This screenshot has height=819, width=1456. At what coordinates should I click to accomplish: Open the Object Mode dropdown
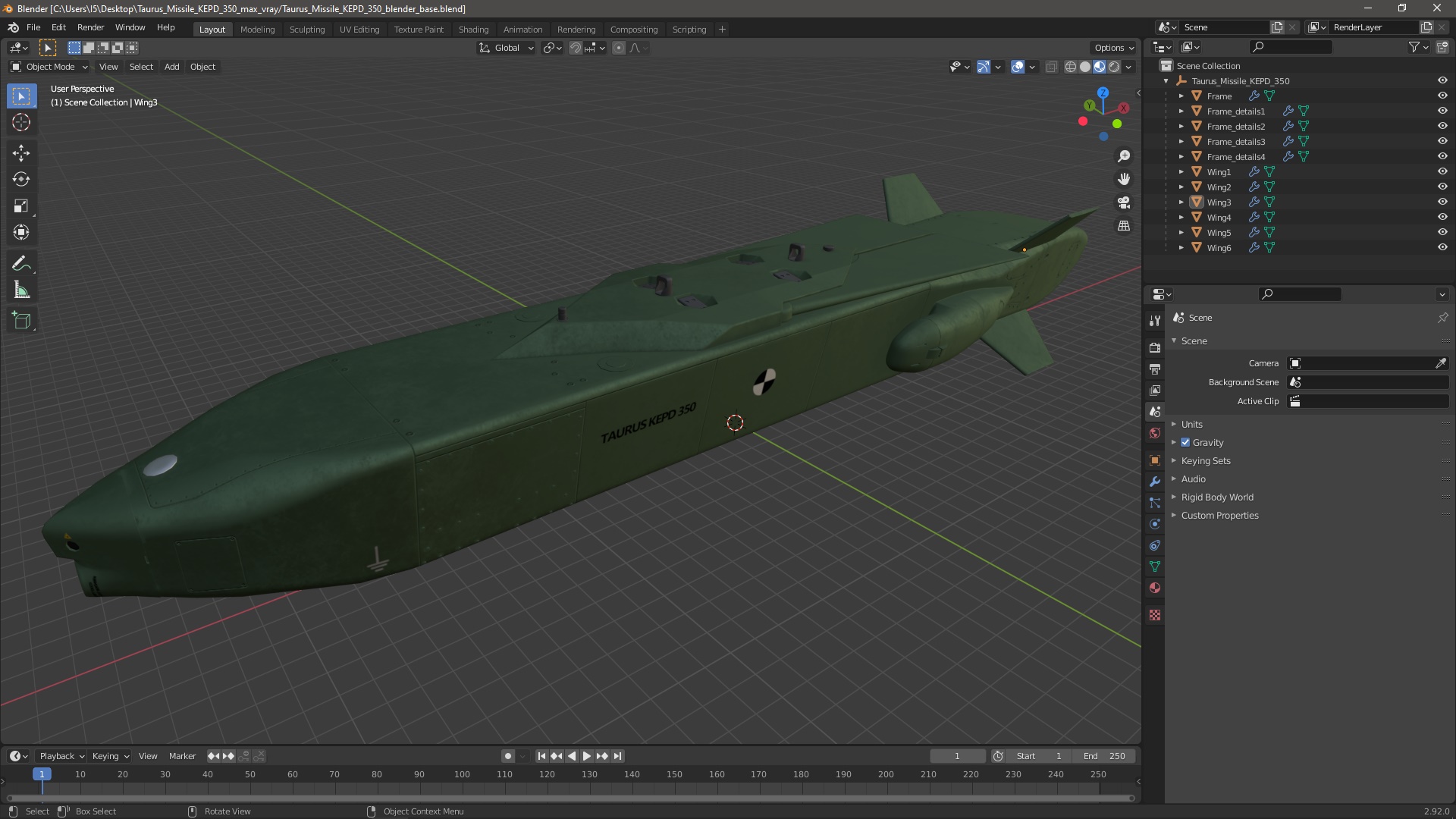pyautogui.click(x=49, y=67)
